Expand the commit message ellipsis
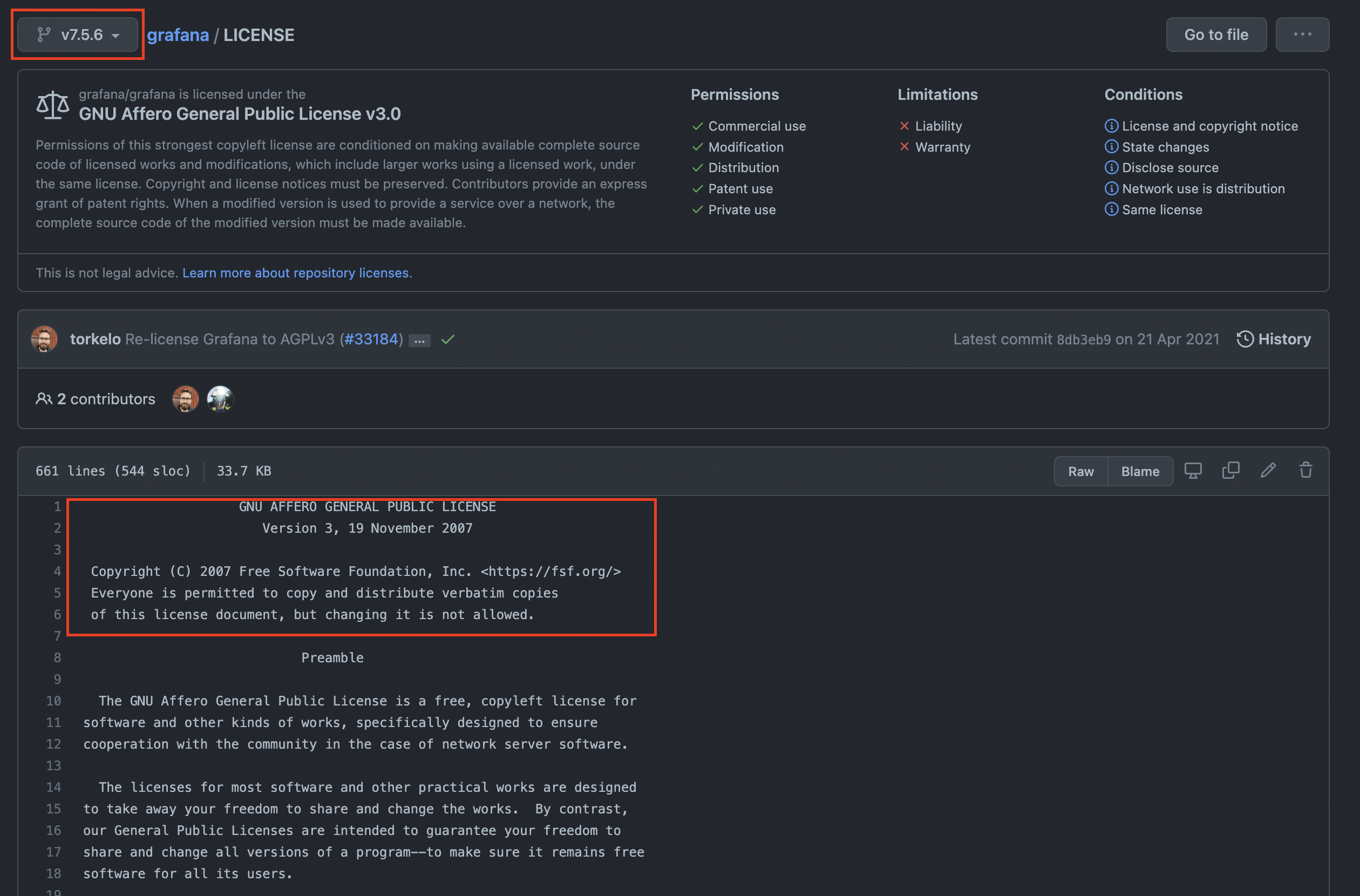This screenshot has width=1360, height=896. point(419,340)
